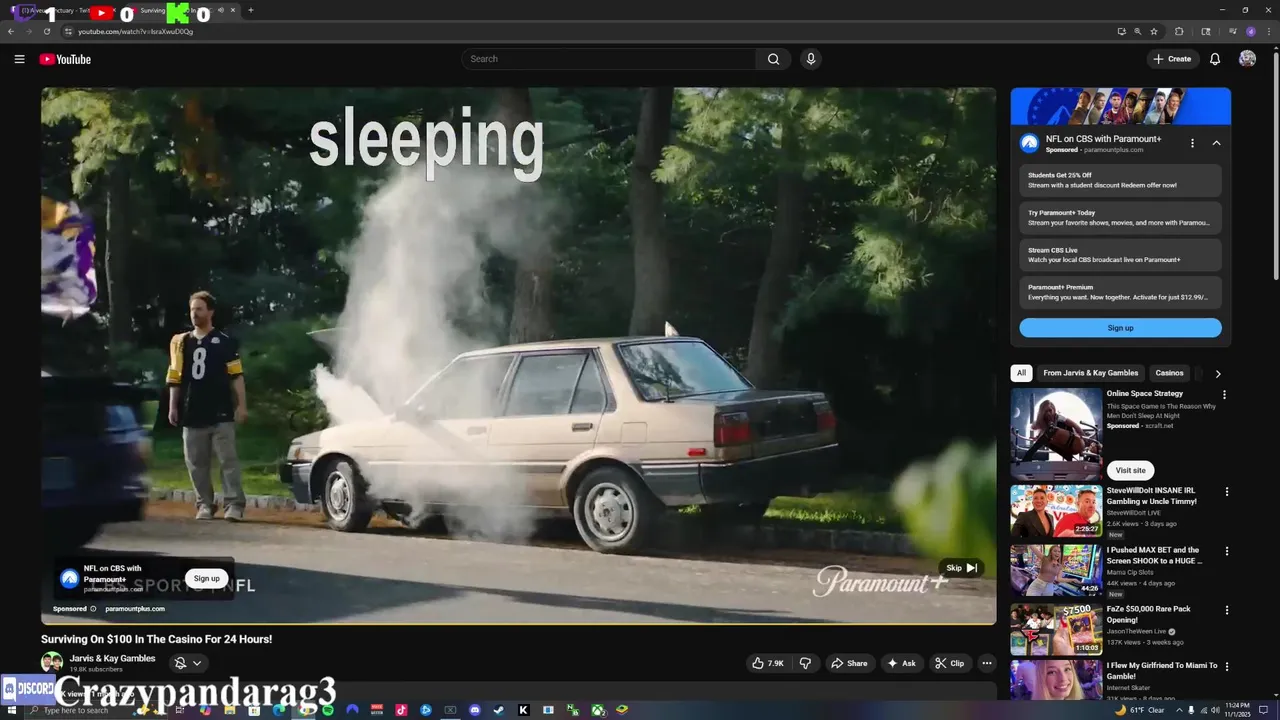This screenshot has height=720, width=1280.
Task: Open options for I Pushed MAX BET video
Action: (x=1227, y=551)
